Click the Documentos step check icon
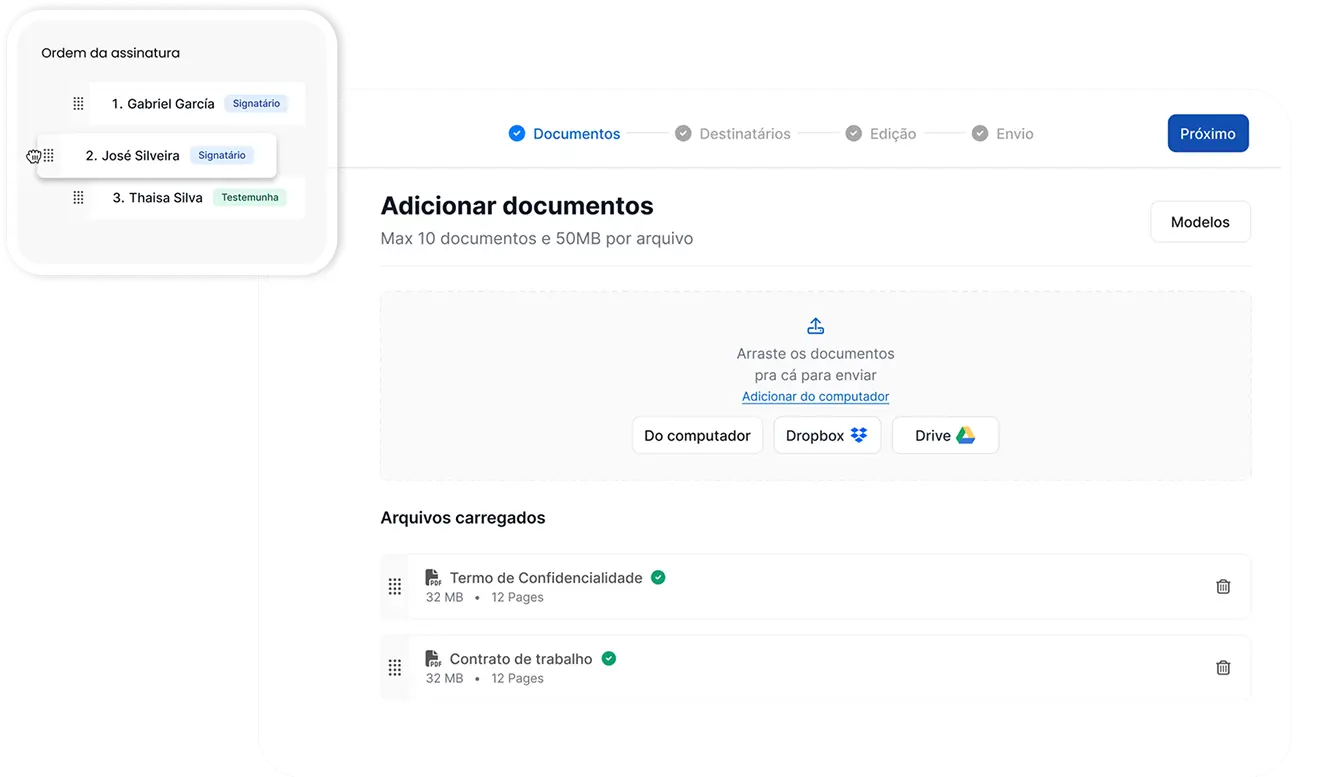Viewport: 1322px width, 777px height. pyautogui.click(x=517, y=133)
